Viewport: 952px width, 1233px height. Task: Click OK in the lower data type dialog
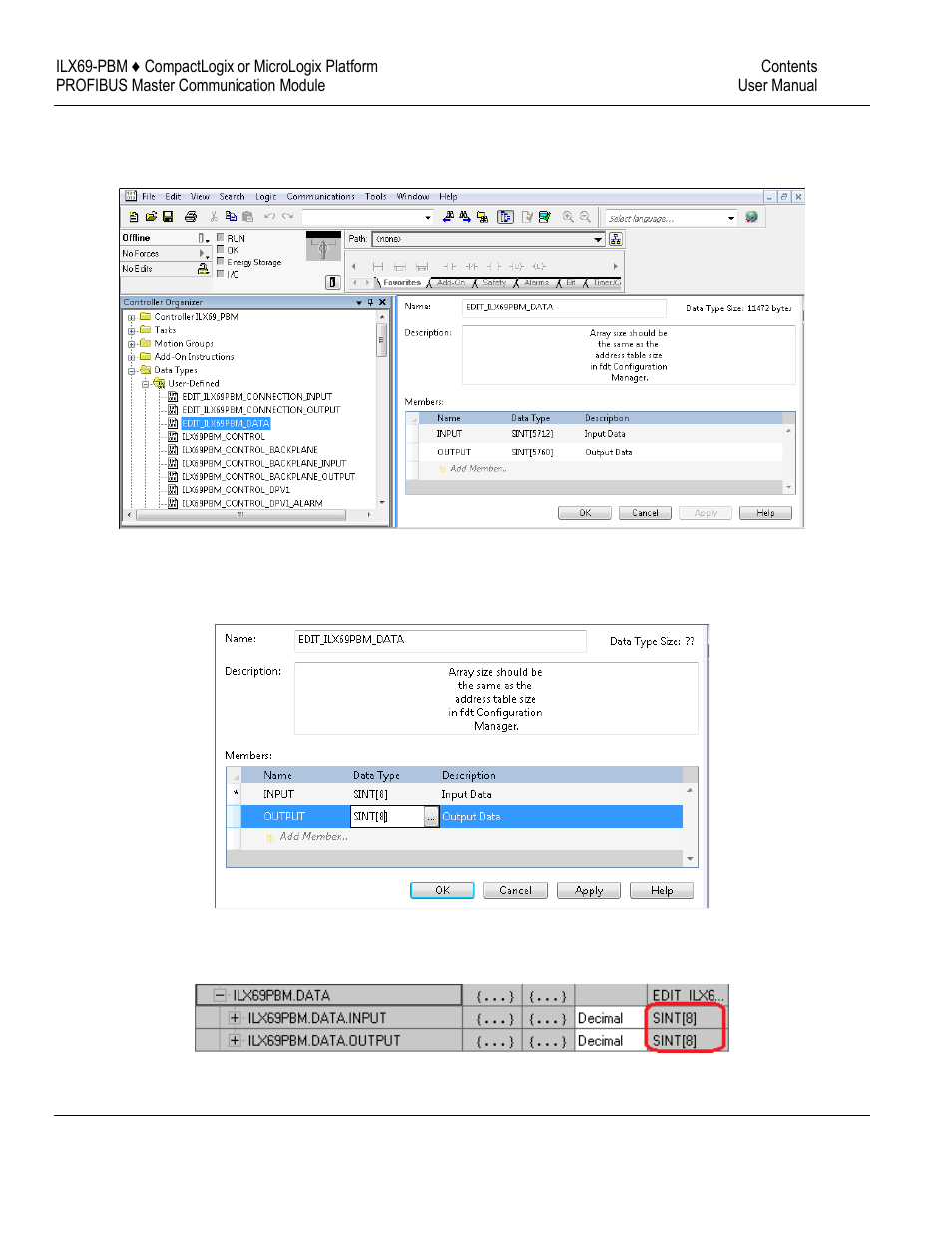(442, 890)
